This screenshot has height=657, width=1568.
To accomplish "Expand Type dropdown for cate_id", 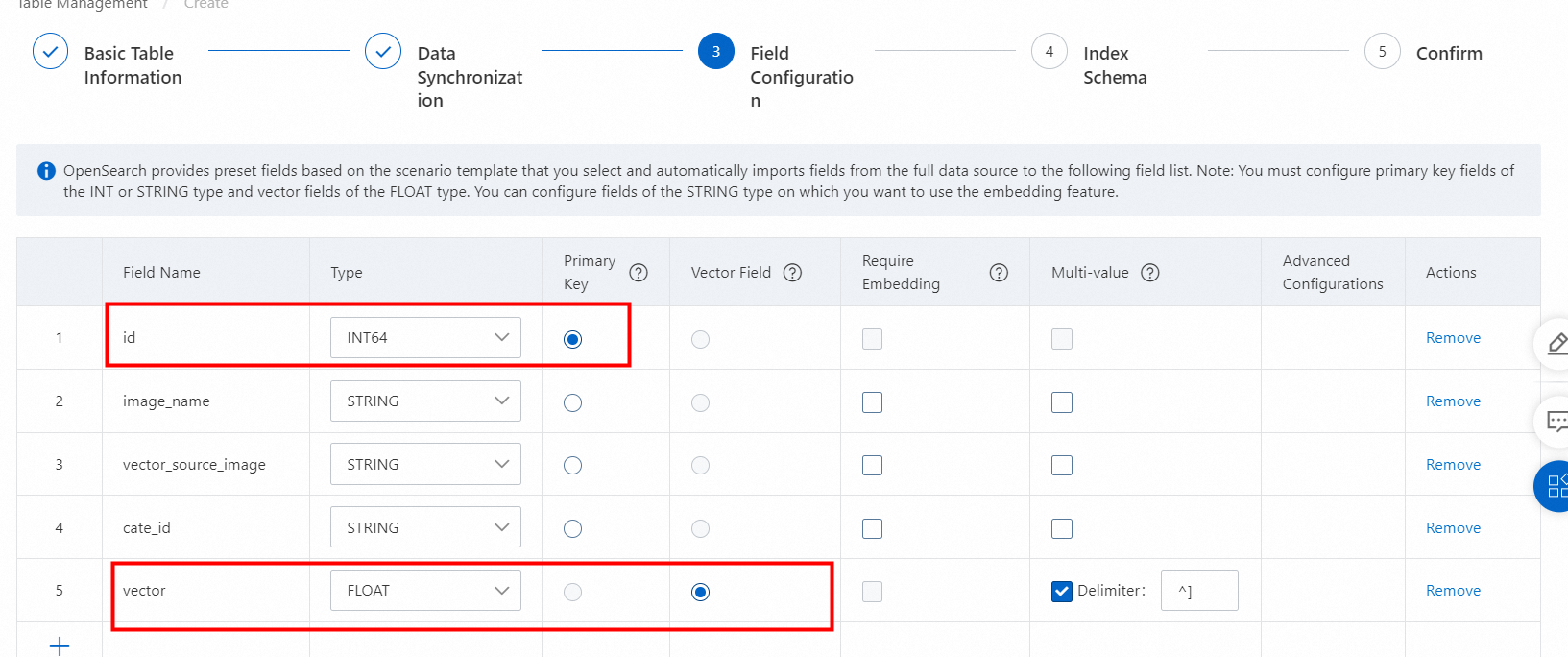I will tap(425, 527).
